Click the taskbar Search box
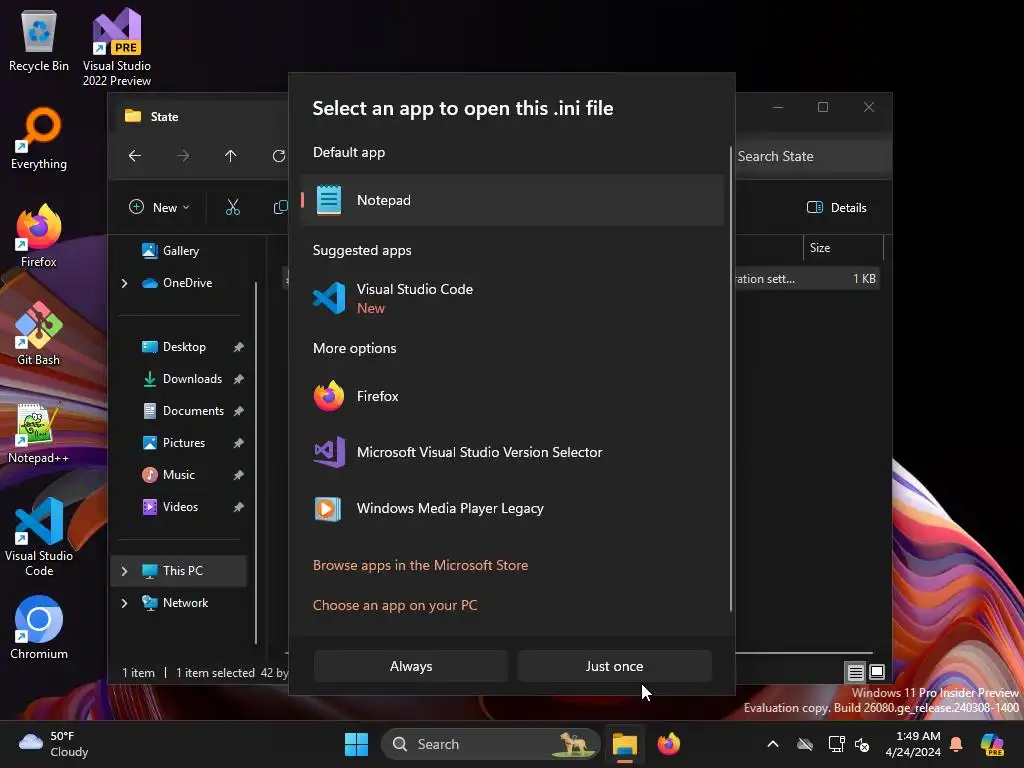This screenshot has width=1024, height=768. point(490,744)
